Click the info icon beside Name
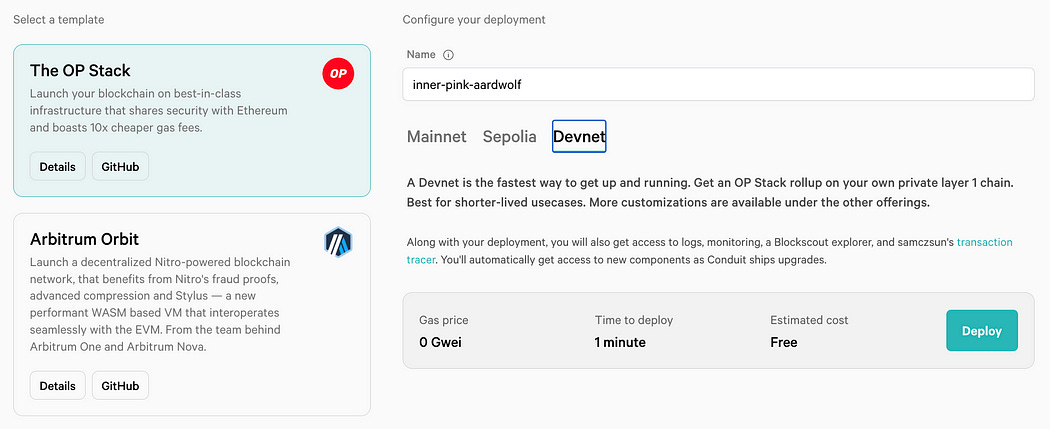The height and width of the screenshot is (429, 1050). pyautogui.click(x=449, y=55)
